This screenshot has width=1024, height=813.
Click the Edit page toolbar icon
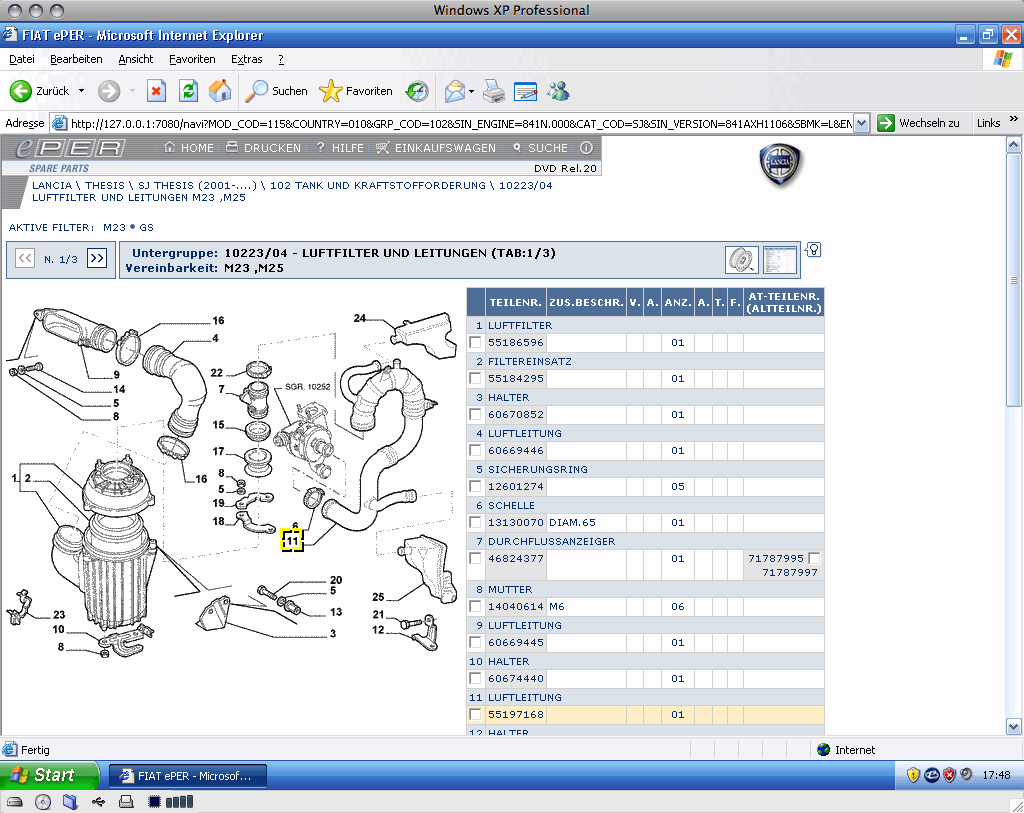525,91
